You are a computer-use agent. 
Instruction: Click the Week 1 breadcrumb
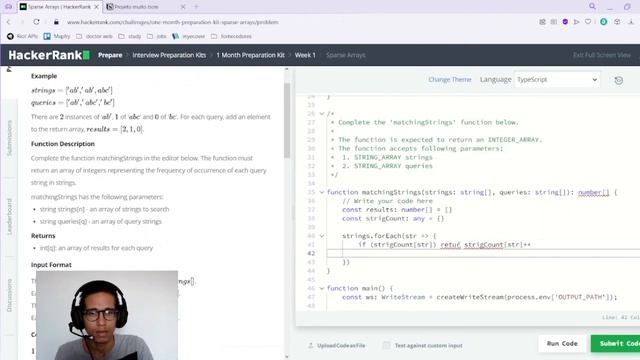pyautogui.click(x=305, y=55)
